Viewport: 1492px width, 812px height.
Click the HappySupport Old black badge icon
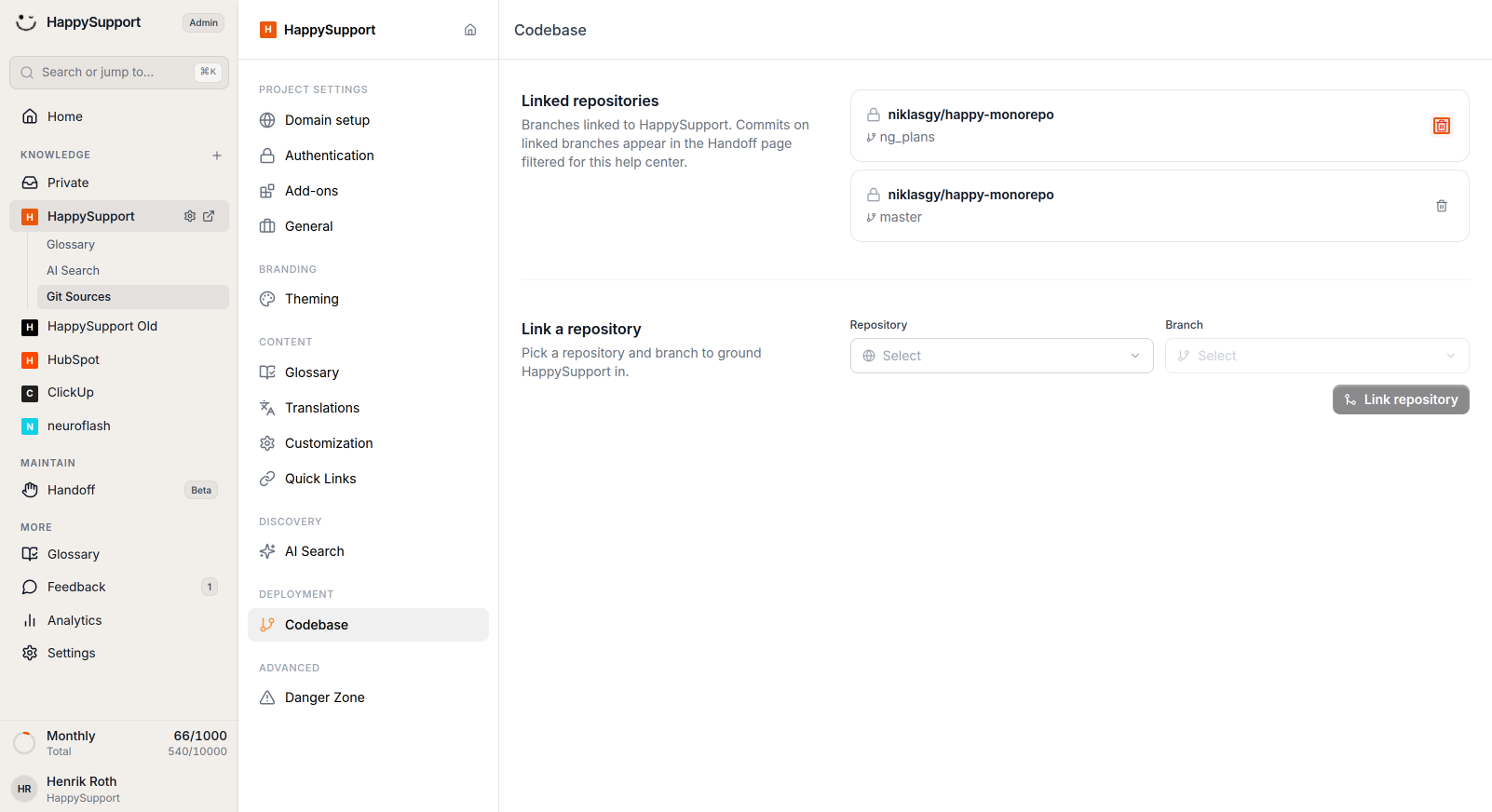point(30,327)
